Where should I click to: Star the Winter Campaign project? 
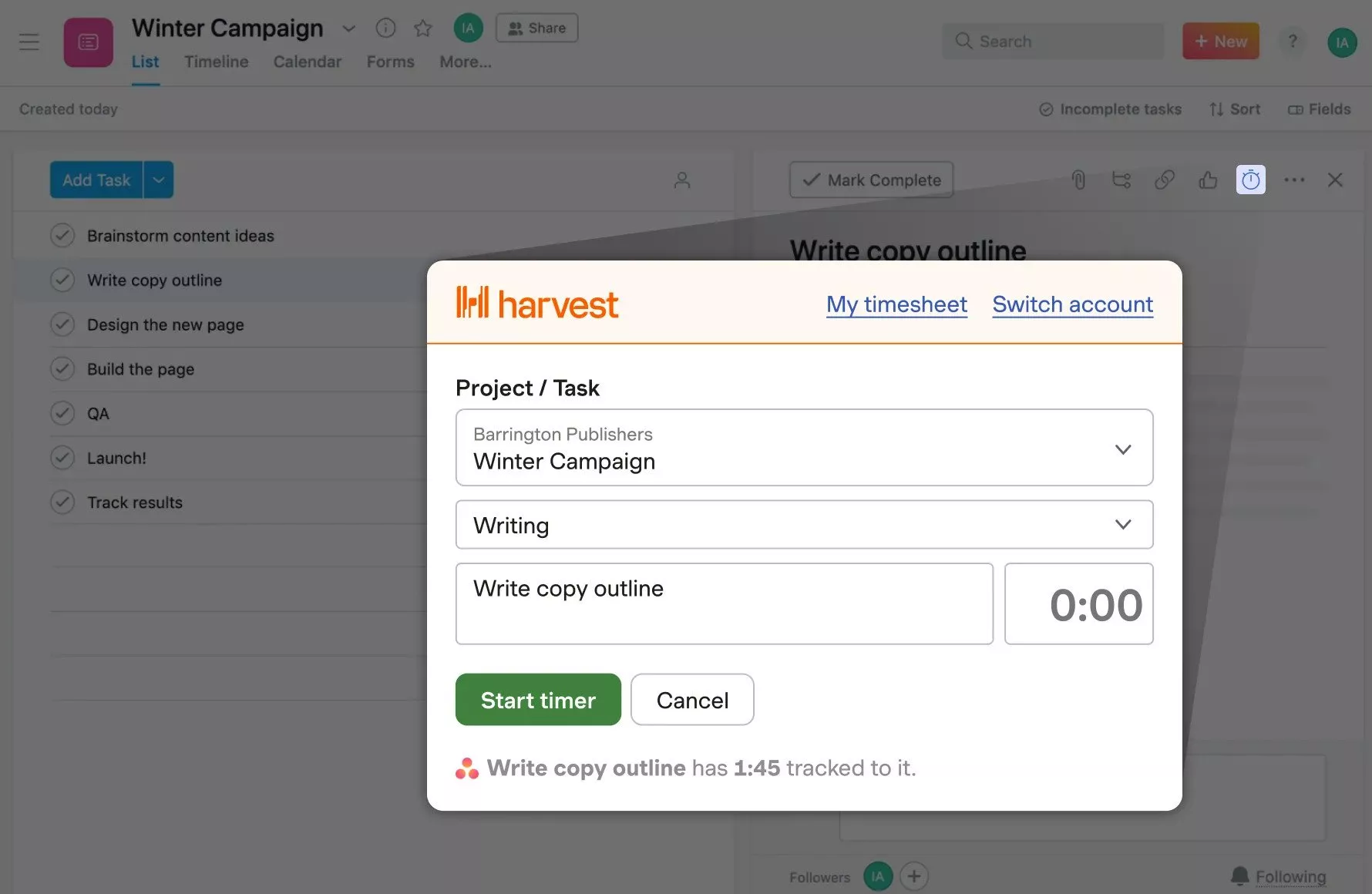422,29
